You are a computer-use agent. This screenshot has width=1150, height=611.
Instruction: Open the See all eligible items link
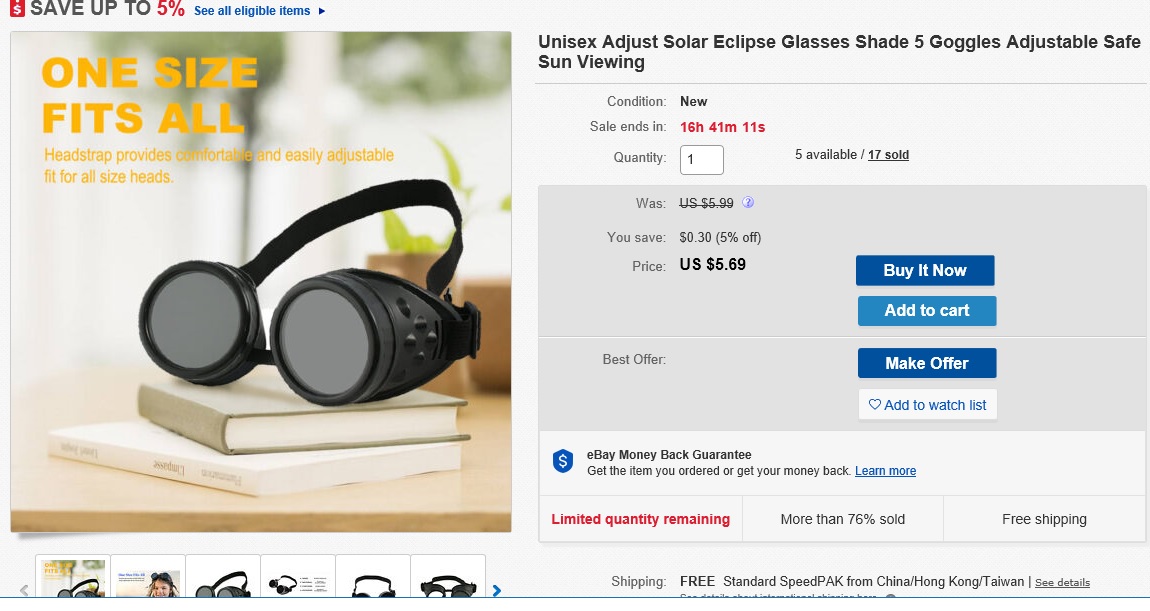[x=252, y=12]
